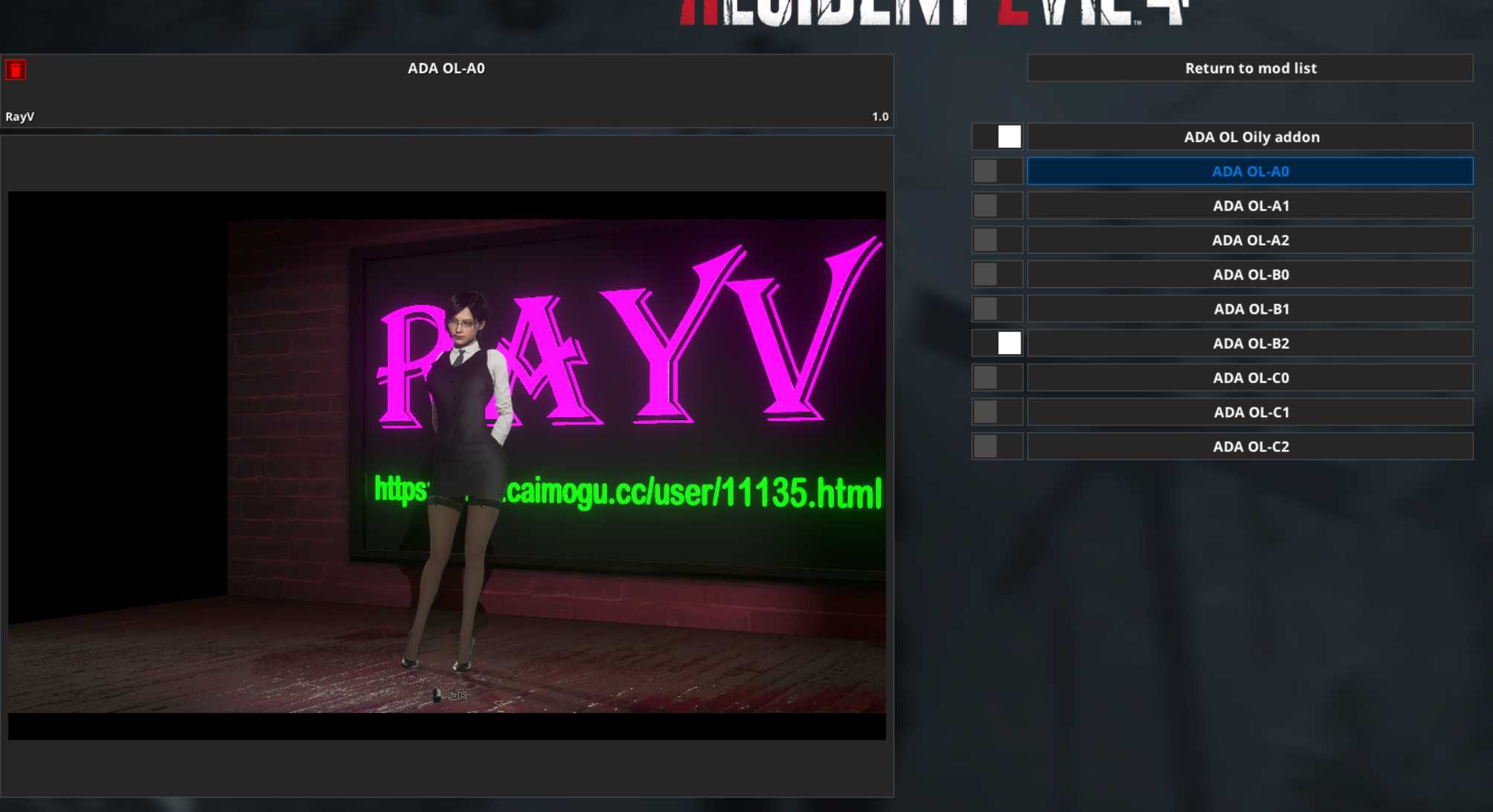Turn on the ADA OL-A2 toggle
This screenshot has width=1493, height=812.
[x=997, y=240]
